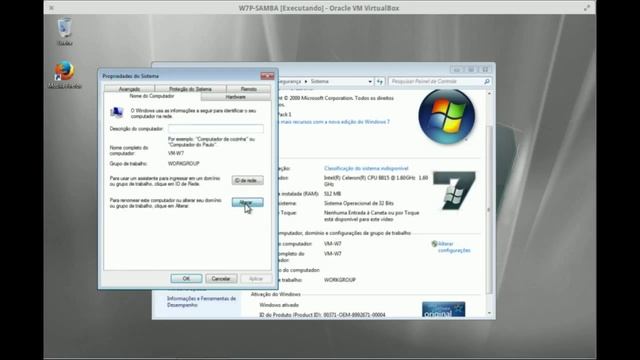
Task: Click scrollbar up arrow in Sistema window
Action: tap(489, 93)
